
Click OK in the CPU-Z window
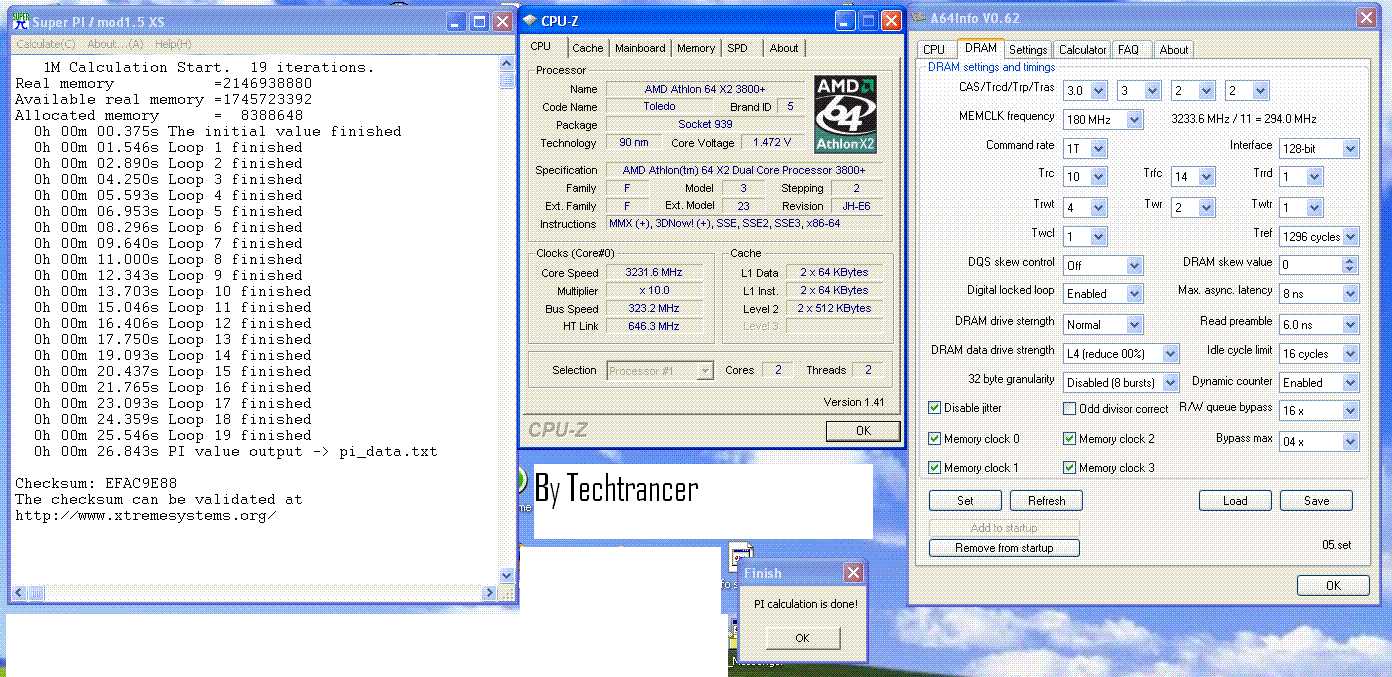863,431
